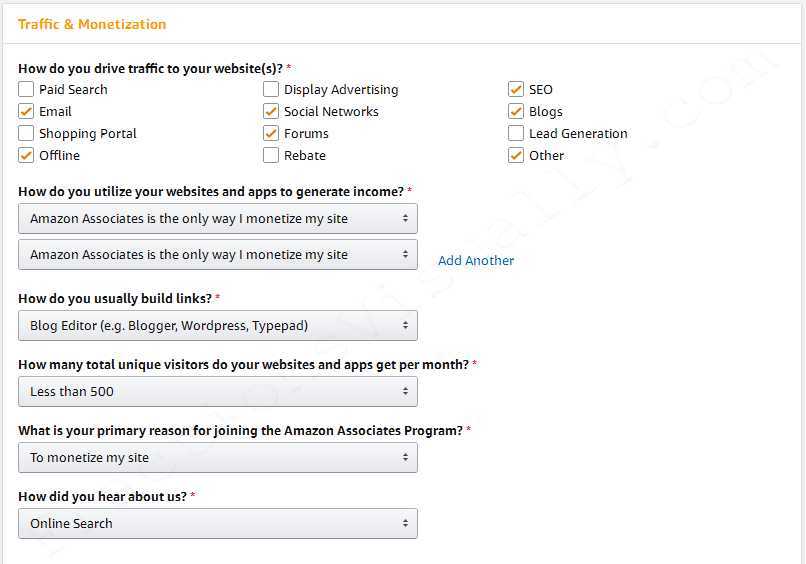This screenshot has width=806, height=564.
Task: Click the Add Another link
Action: pos(476,261)
